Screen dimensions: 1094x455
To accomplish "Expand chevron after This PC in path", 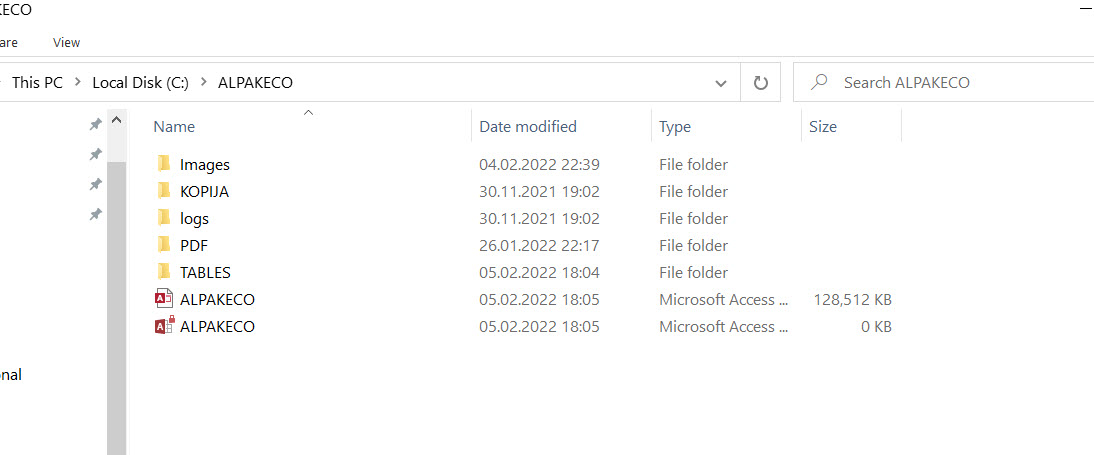I will [77, 82].
